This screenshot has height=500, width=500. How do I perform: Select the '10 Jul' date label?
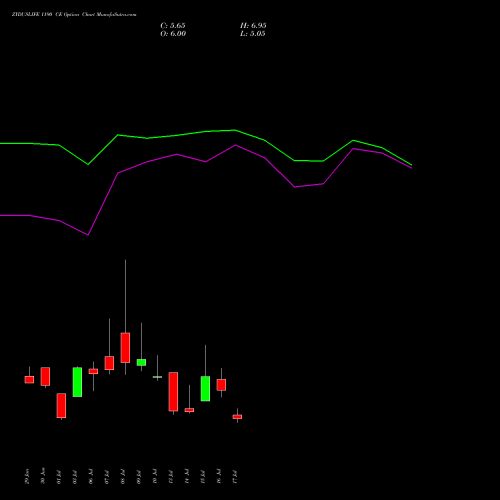pos(155,477)
